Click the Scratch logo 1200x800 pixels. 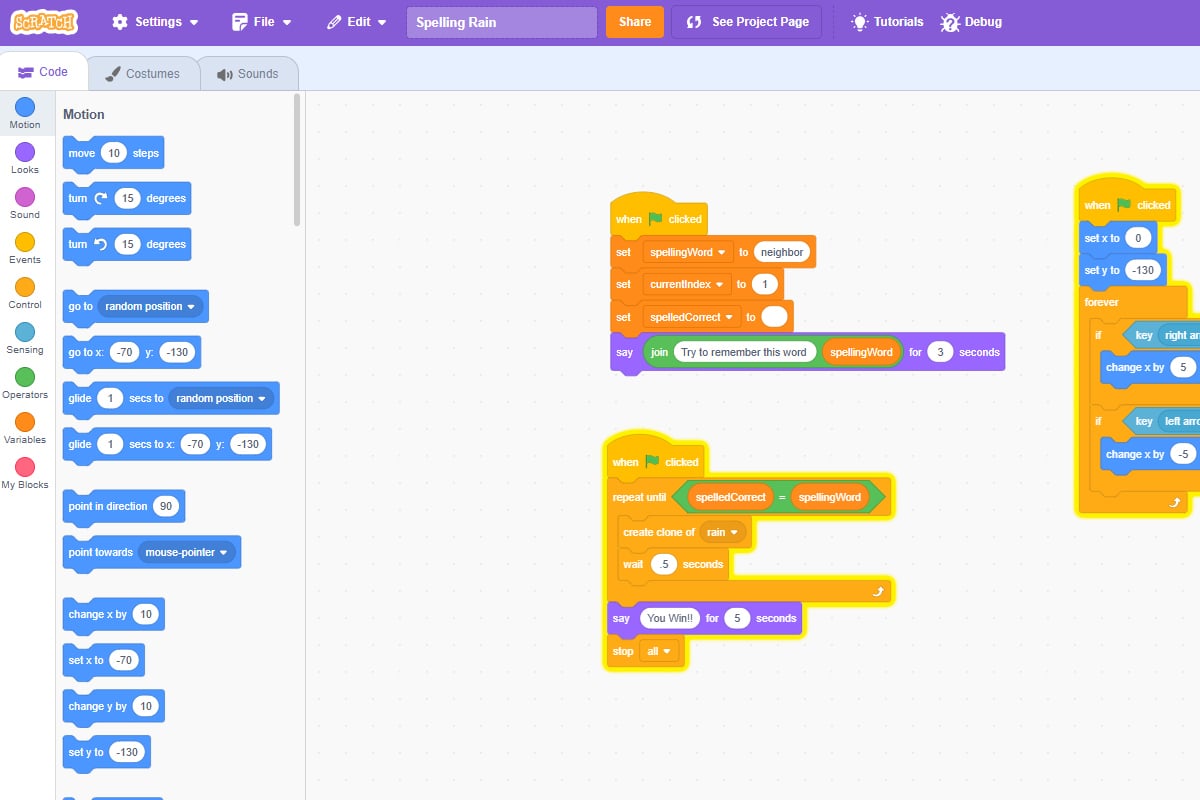click(x=44, y=21)
